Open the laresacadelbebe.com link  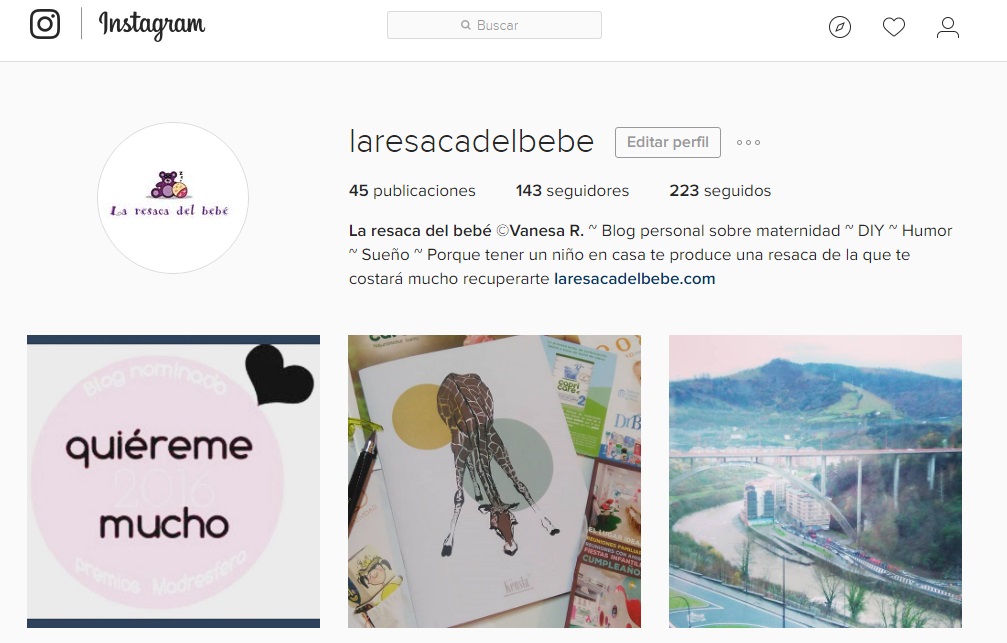634,279
